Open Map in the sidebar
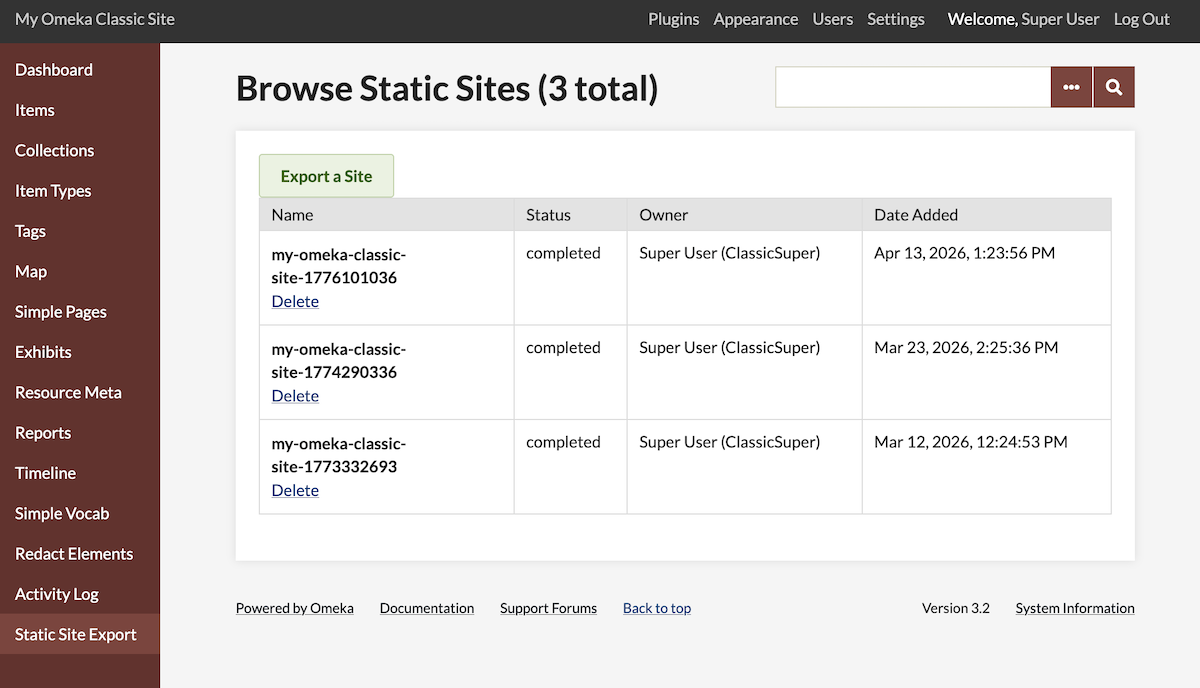The height and width of the screenshot is (688, 1200). coord(80,271)
